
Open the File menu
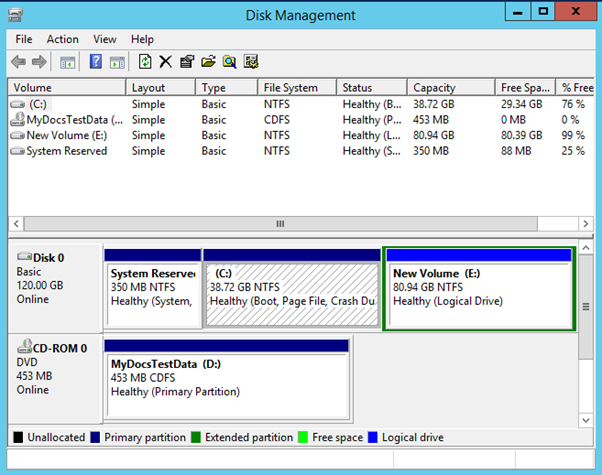pyautogui.click(x=24, y=39)
